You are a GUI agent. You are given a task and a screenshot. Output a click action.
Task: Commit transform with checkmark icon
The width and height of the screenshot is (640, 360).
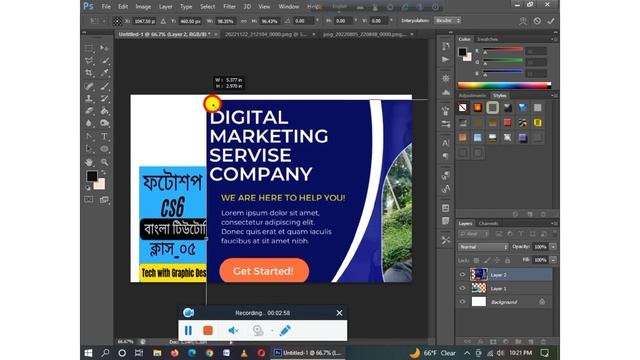(x=551, y=21)
